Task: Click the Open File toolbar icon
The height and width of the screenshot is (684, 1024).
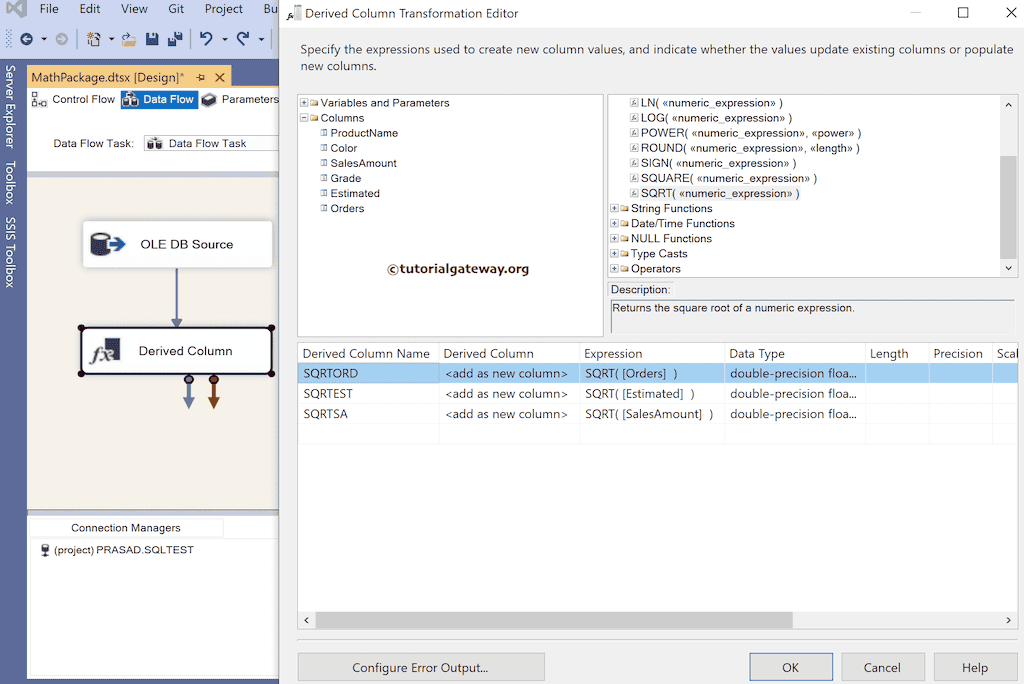Action: pos(128,38)
